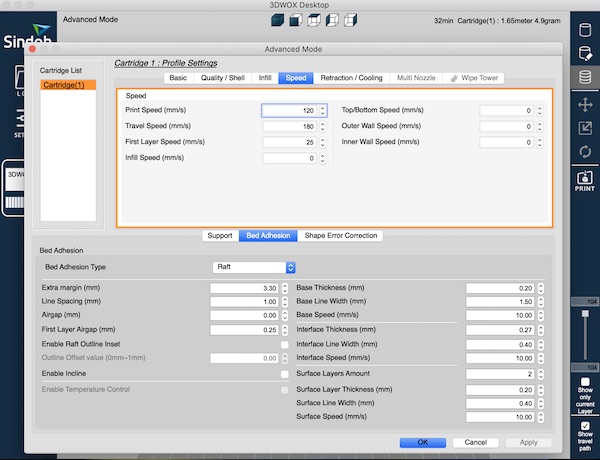Viewport: 600px width, 460px height.
Task: Click the Print Speed input field
Action: 290,111
